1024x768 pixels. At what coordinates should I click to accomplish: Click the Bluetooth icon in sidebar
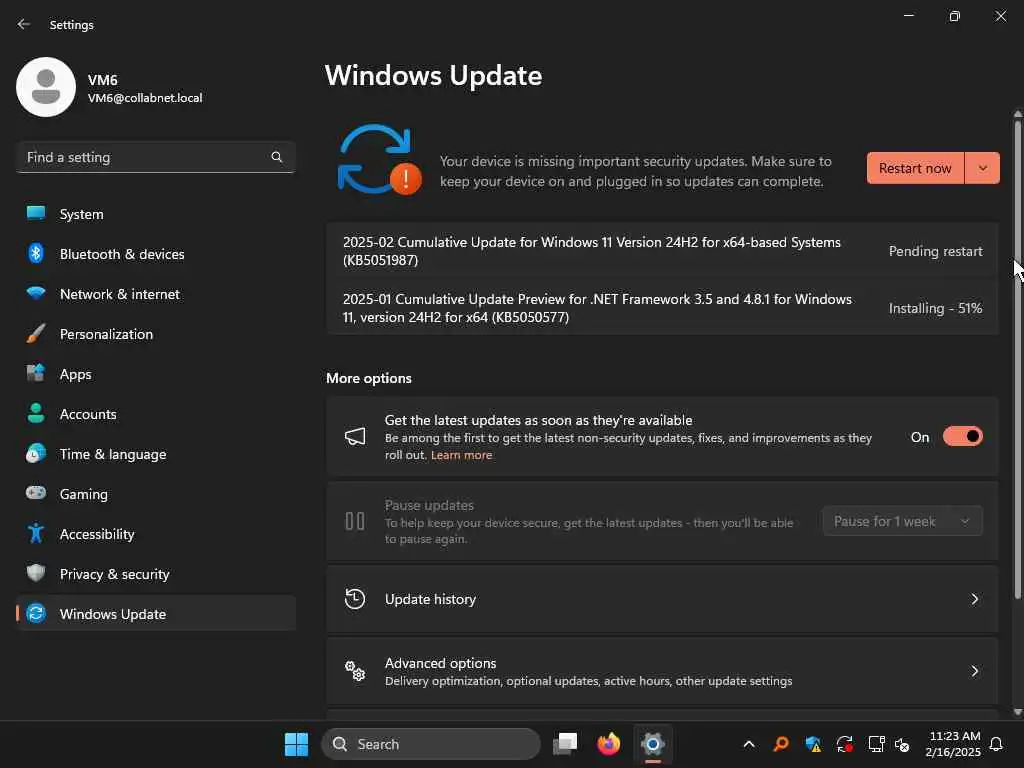pos(36,253)
